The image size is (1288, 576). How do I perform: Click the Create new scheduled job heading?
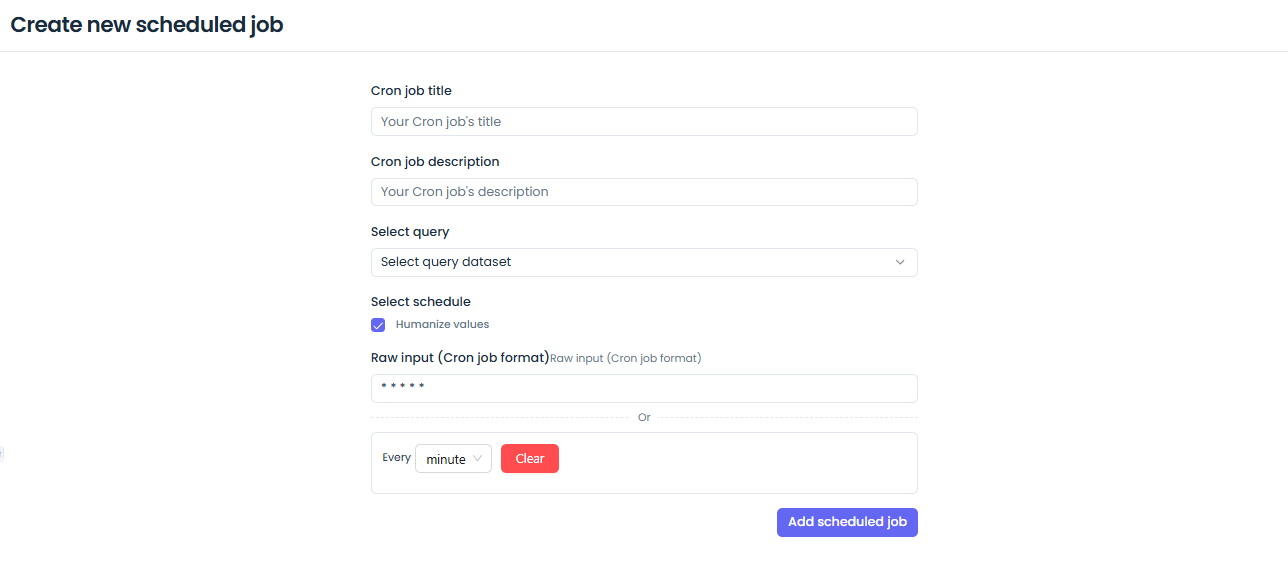click(x=145, y=24)
